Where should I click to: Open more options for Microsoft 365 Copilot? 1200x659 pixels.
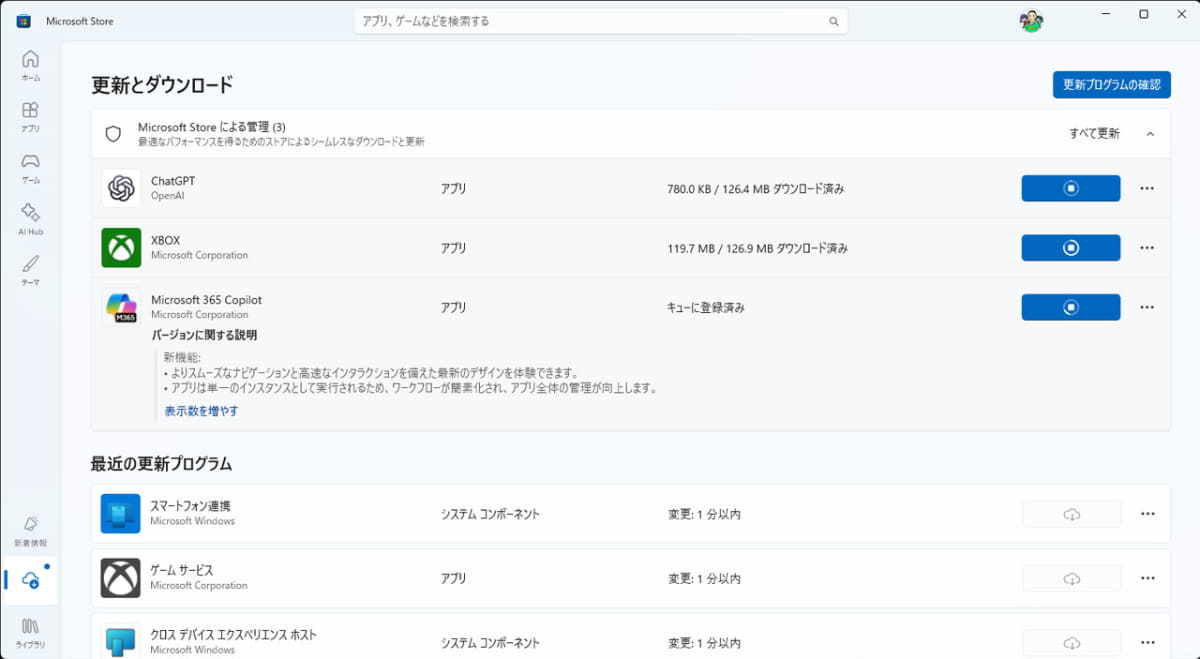click(x=1147, y=307)
